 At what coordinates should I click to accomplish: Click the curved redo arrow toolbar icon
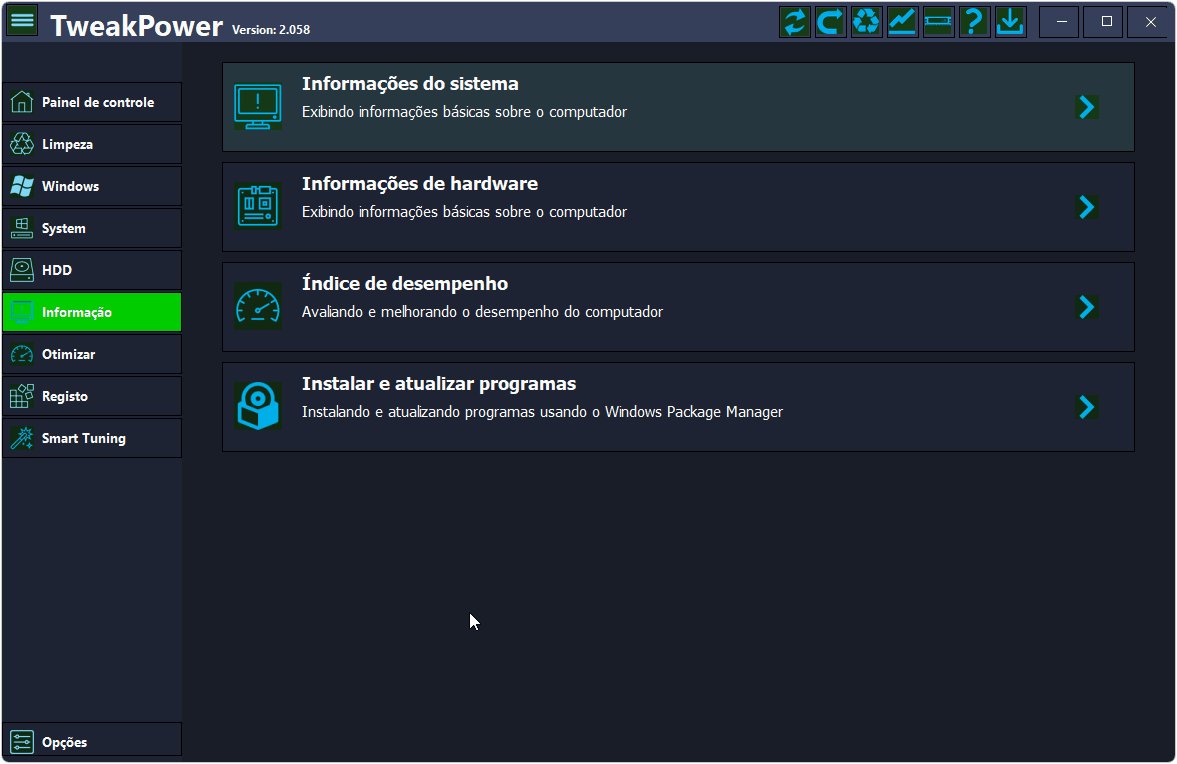coord(831,22)
